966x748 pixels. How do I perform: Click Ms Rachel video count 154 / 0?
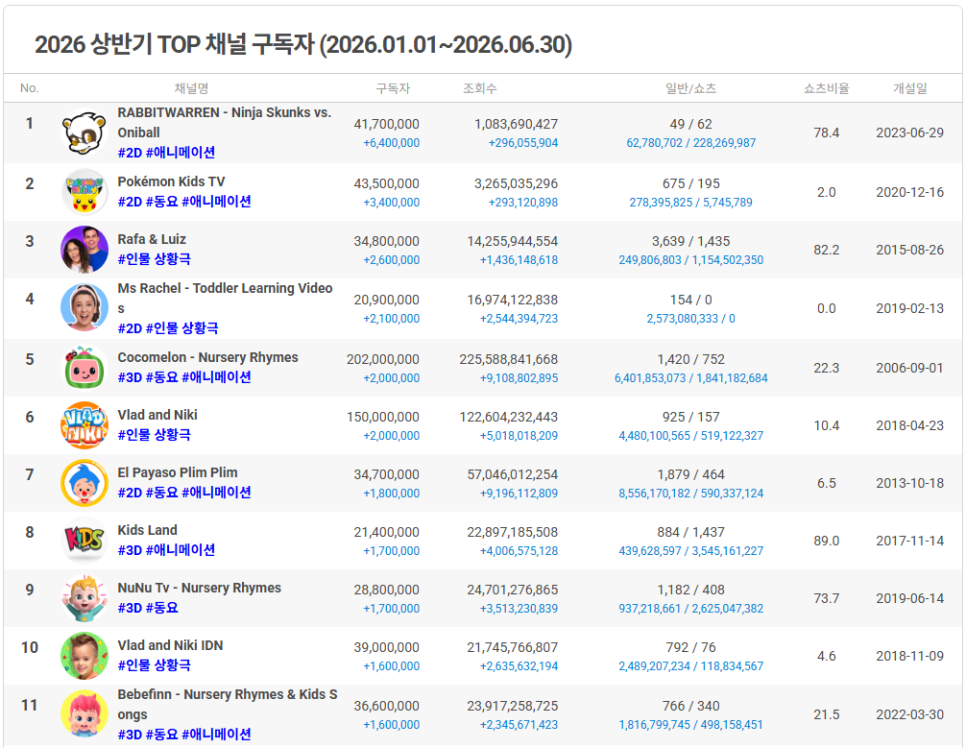pos(691,300)
